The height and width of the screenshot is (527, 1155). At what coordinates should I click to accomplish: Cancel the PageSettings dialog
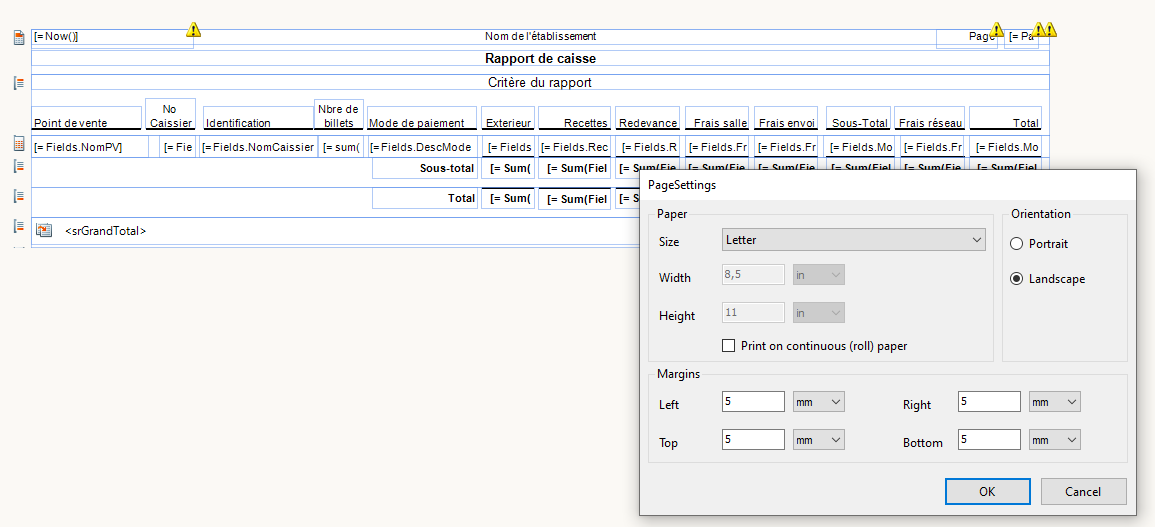point(1083,492)
